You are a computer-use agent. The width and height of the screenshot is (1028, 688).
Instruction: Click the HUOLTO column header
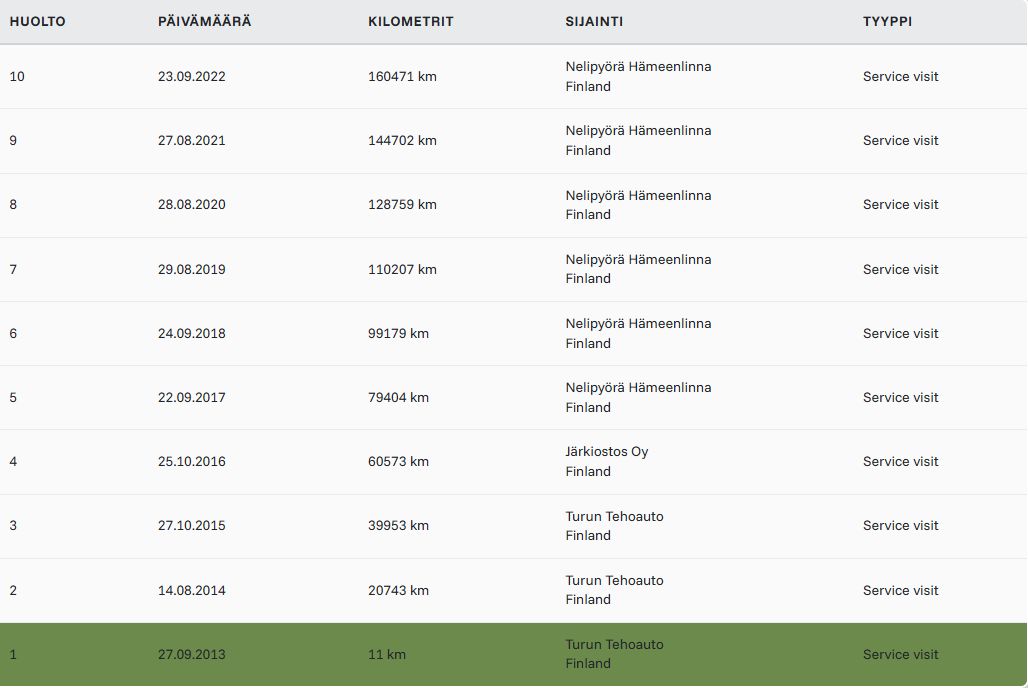37,21
